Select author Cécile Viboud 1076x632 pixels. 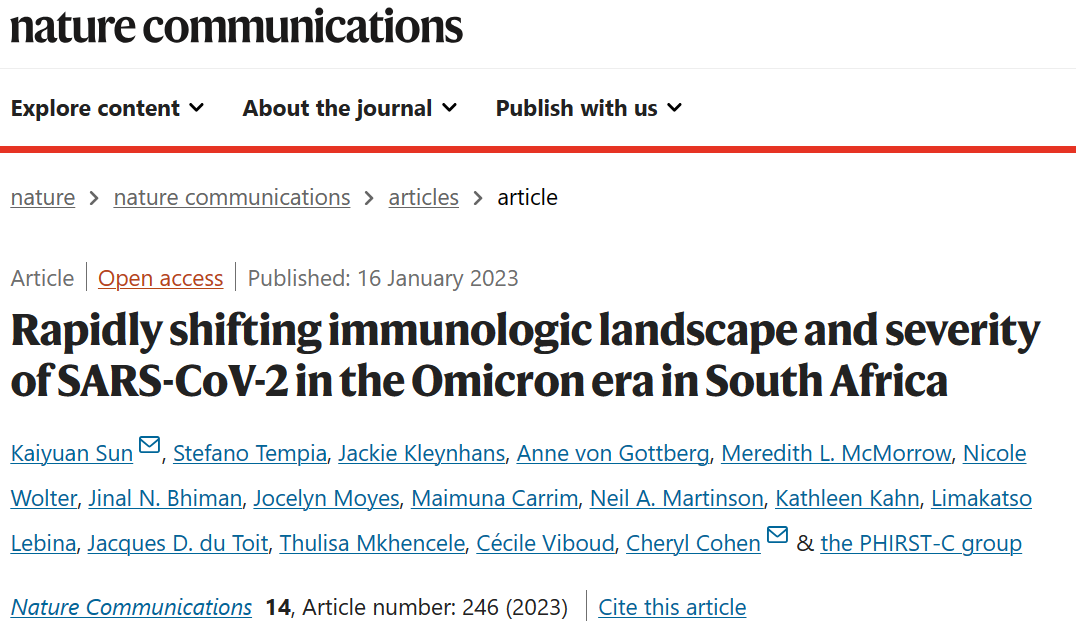pyautogui.click(x=546, y=543)
